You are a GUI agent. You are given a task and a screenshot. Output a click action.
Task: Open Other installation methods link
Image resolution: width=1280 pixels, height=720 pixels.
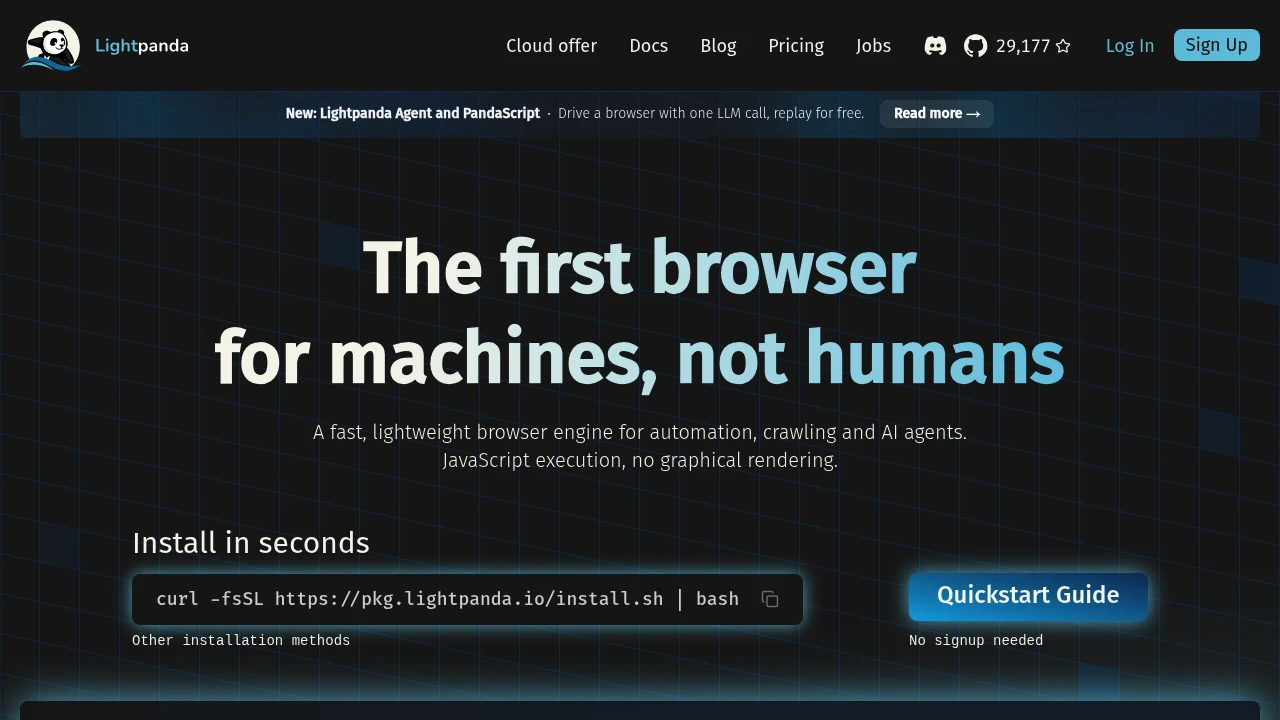point(241,640)
